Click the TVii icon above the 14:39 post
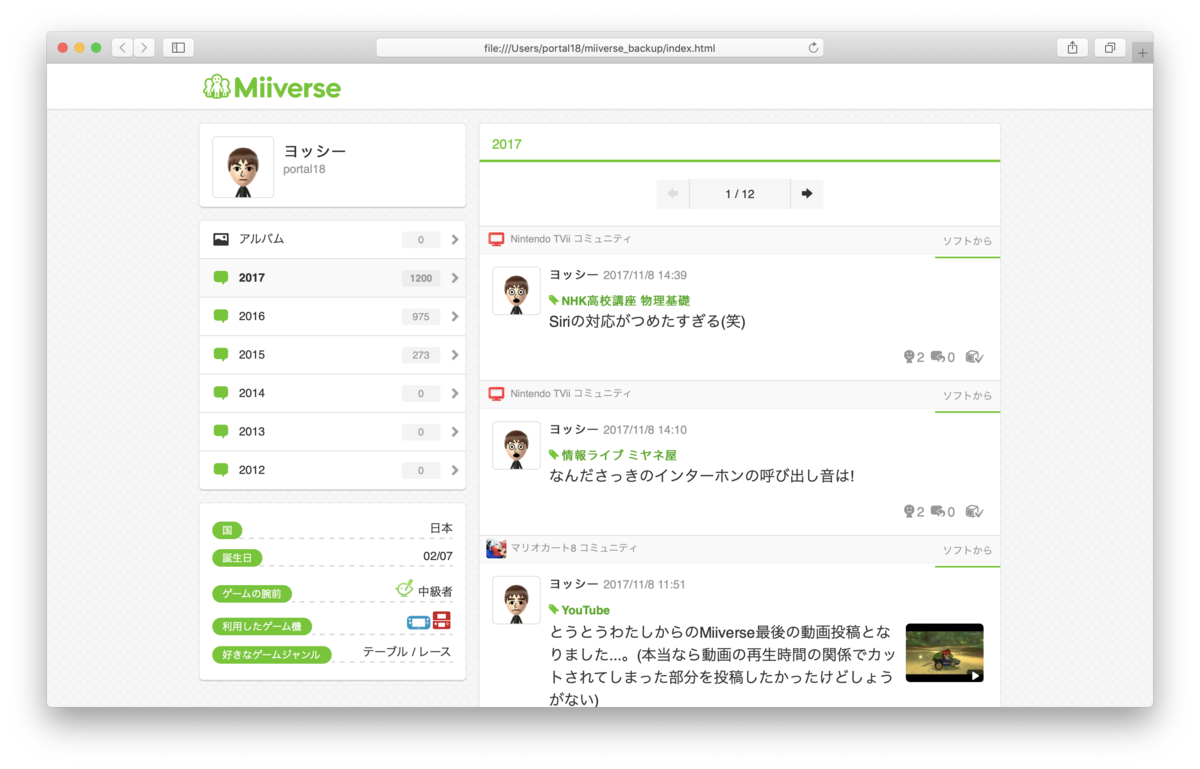The width and height of the screenshot is (1200, 769). pos(496,239)
